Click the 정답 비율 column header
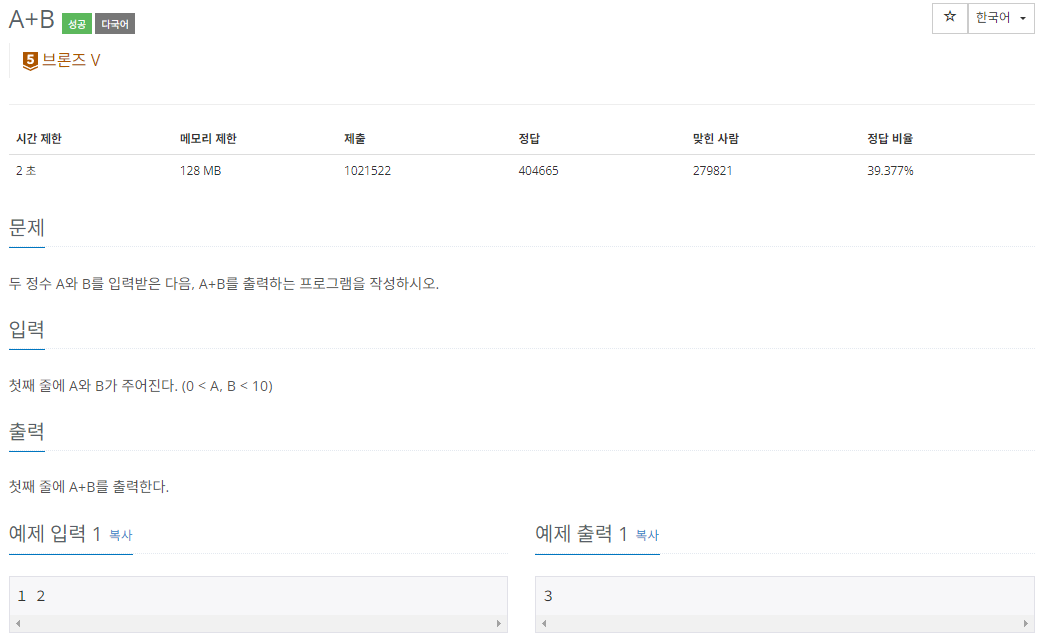The width and height of the screenshot is (1042, 643). point(890,138)
